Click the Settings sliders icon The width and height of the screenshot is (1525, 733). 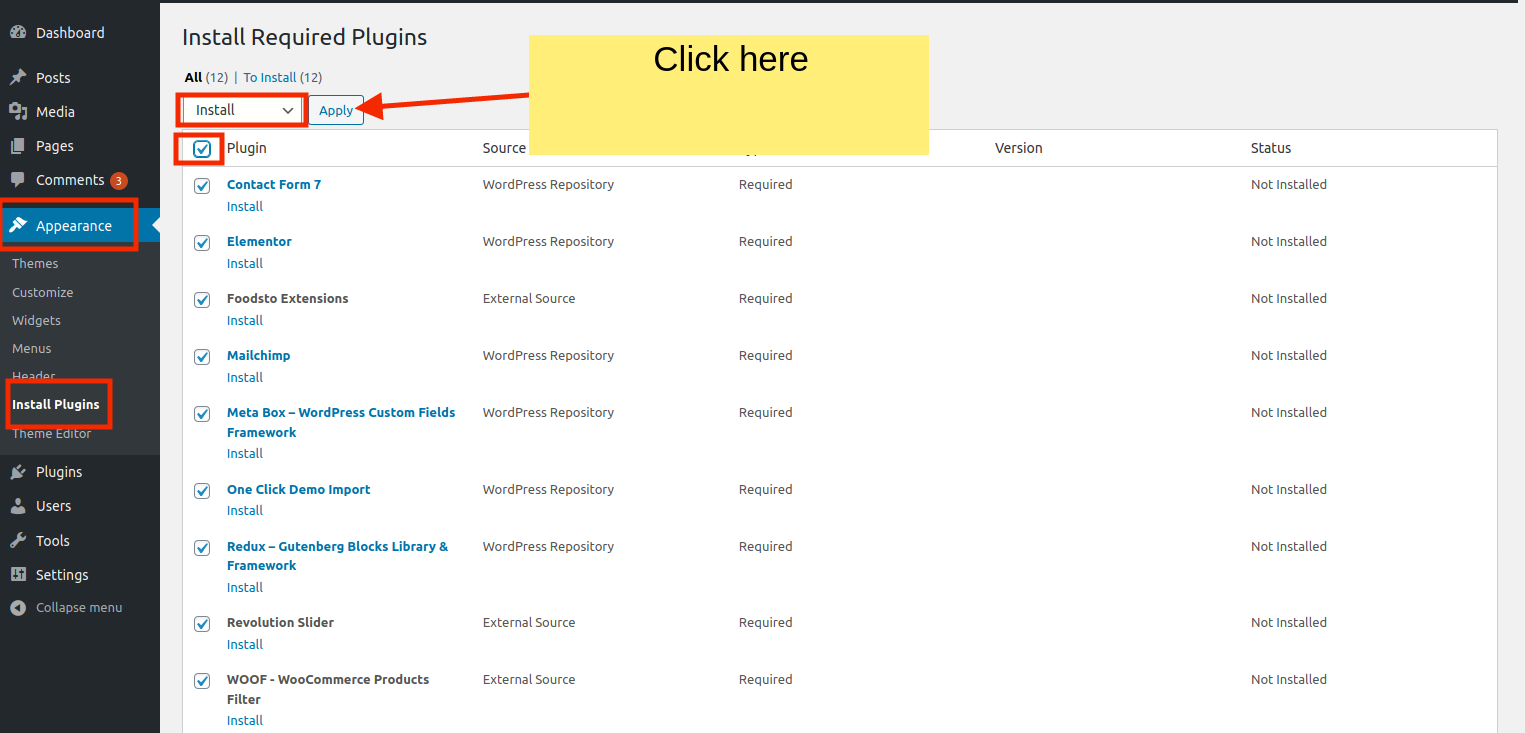tap(18, 575)
